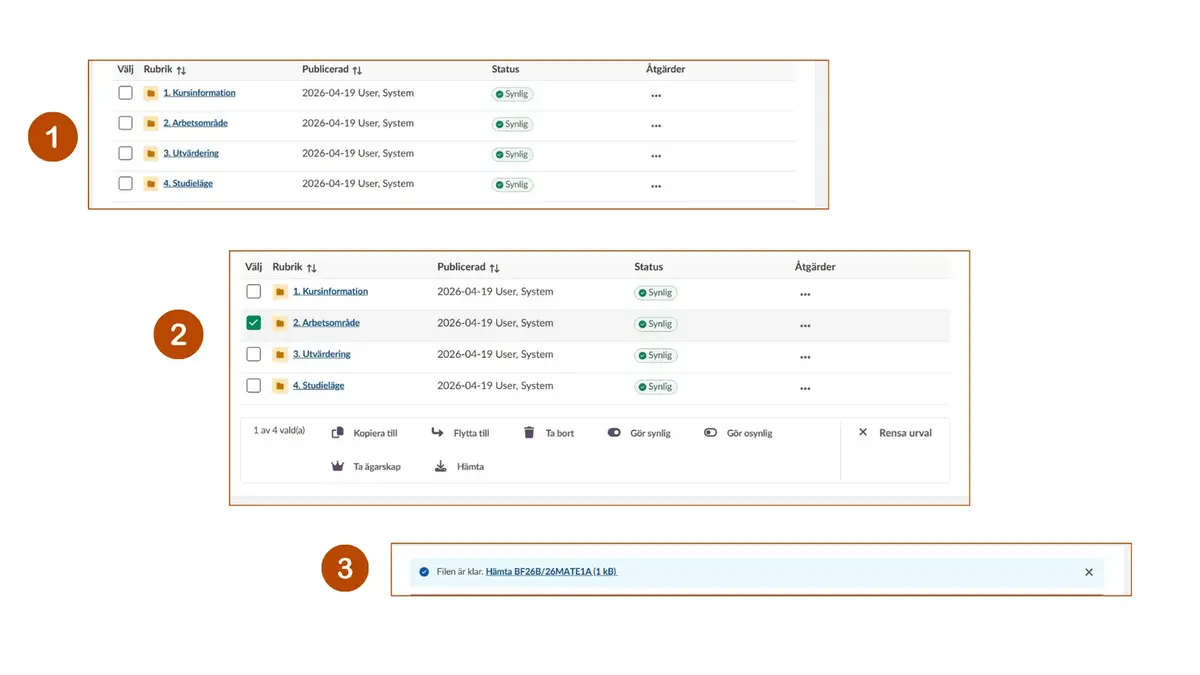
Task: Sort by Publicerad arrows in panel 2
Action: click(x=494, y=268)
